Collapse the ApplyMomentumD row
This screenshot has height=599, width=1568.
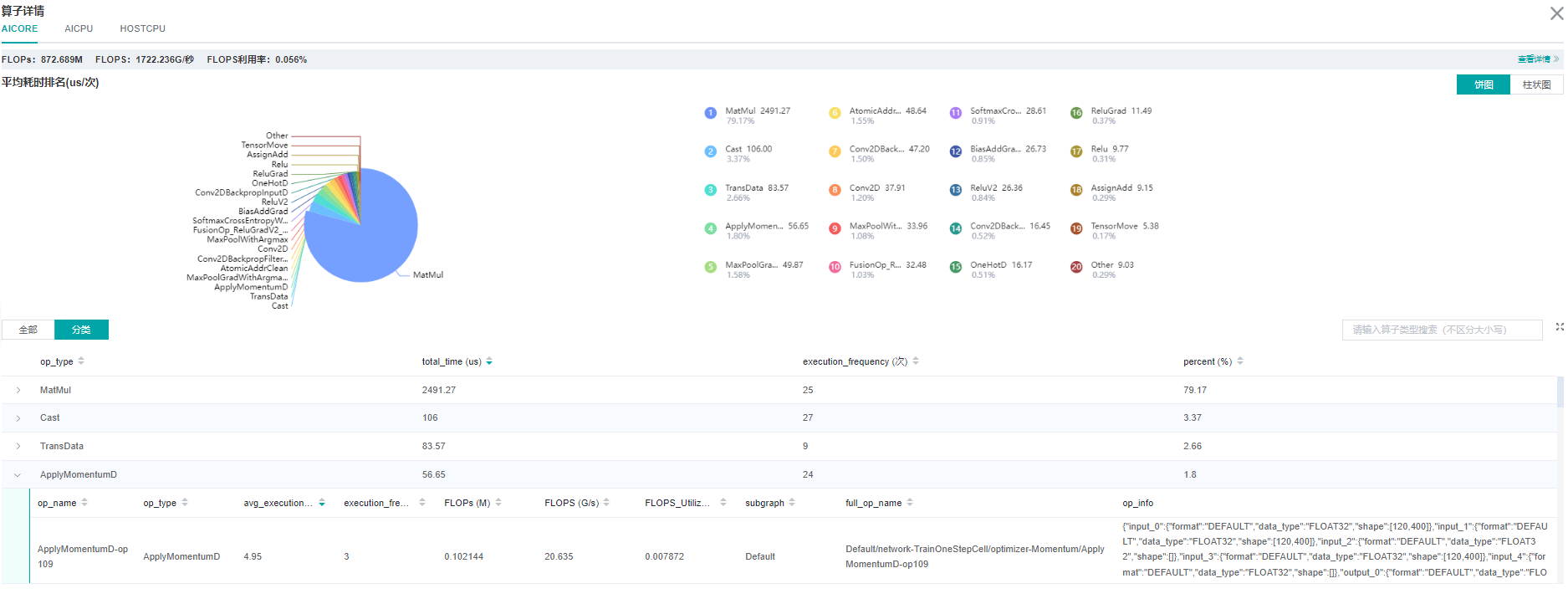coord(18,475)
